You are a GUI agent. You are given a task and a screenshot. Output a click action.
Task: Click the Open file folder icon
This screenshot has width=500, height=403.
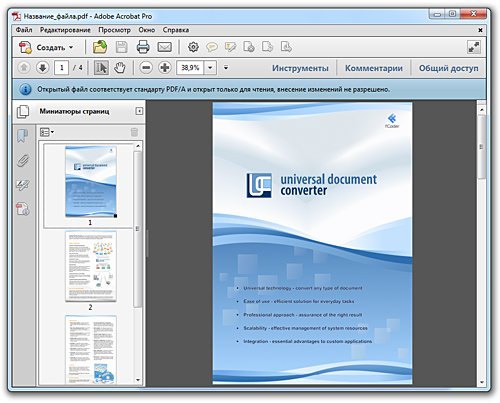tap(100, 47)
